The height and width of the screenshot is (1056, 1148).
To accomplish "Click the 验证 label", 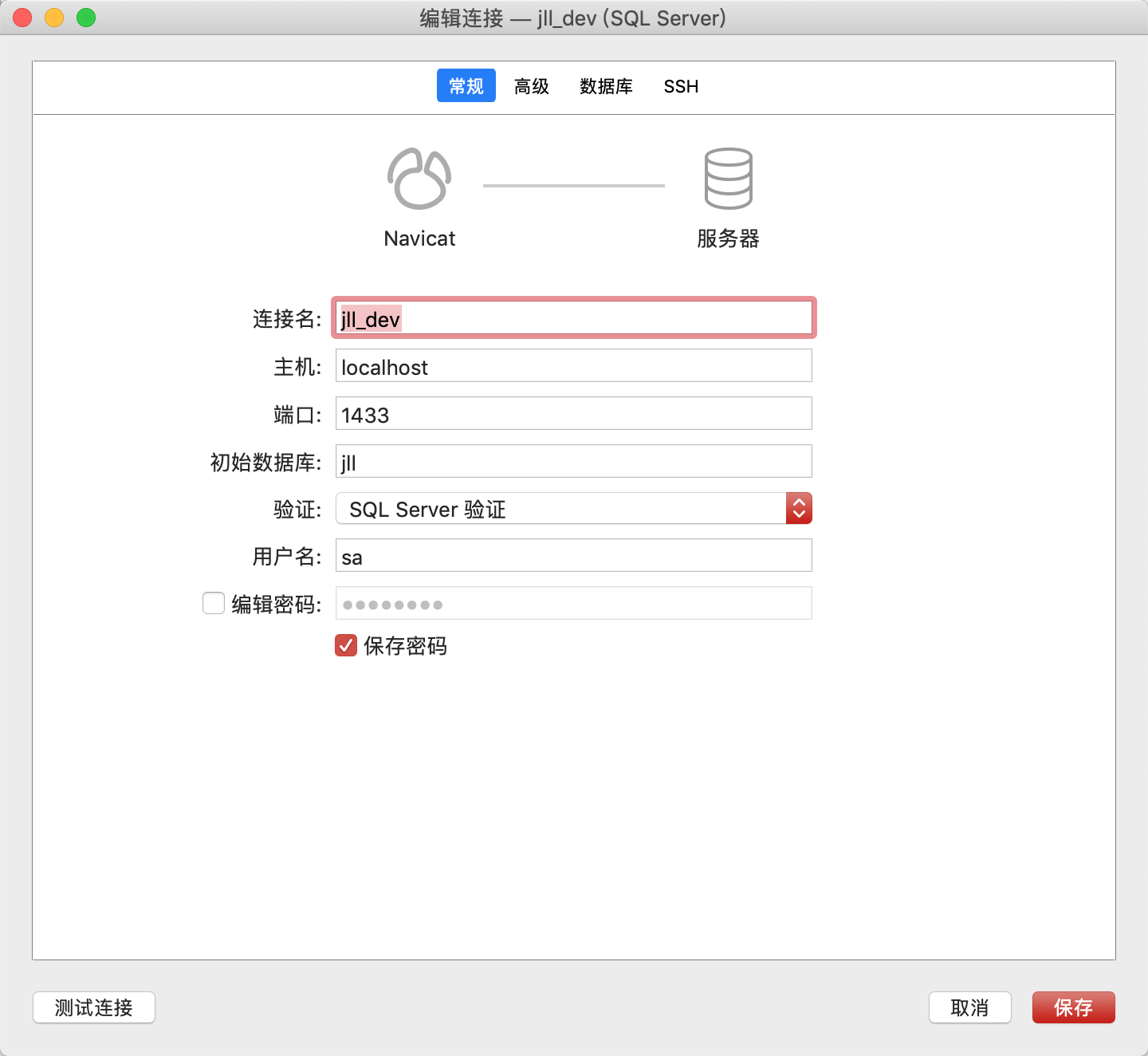I will coord(297,510).
